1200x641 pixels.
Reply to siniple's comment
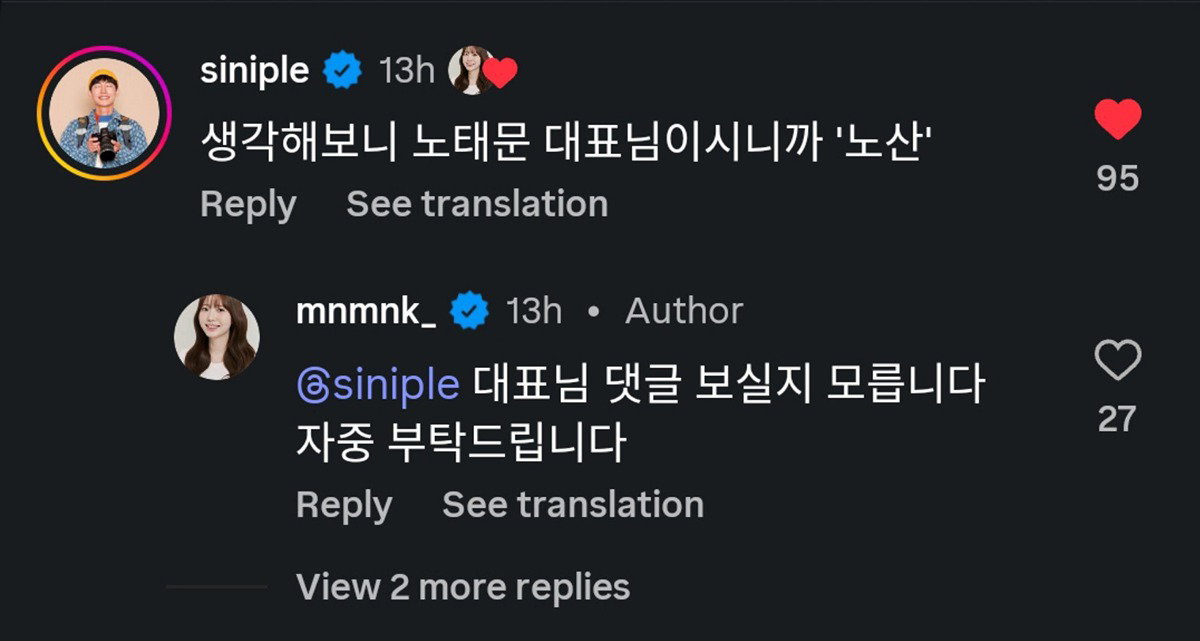point(248,204)
